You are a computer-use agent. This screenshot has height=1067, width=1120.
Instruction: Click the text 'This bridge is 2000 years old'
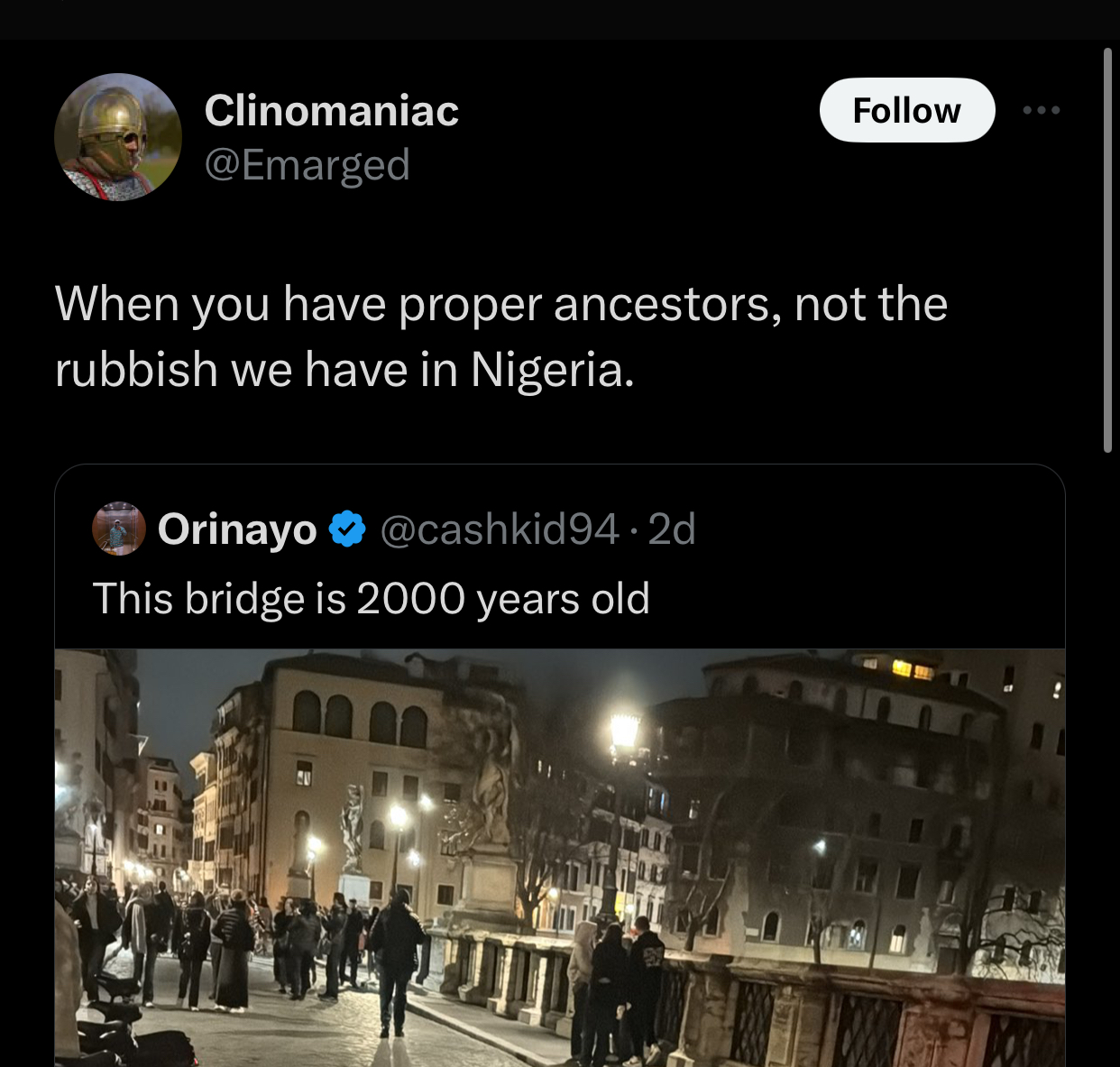tap(371, 598)
